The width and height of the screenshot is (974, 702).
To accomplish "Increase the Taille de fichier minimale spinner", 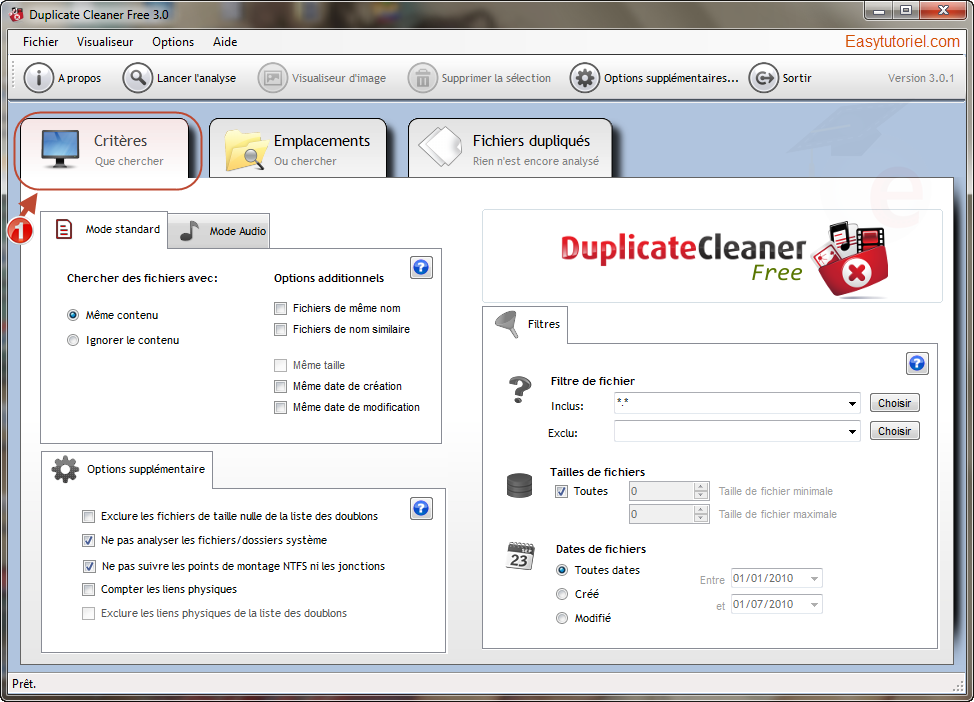I will pos(701,486).
